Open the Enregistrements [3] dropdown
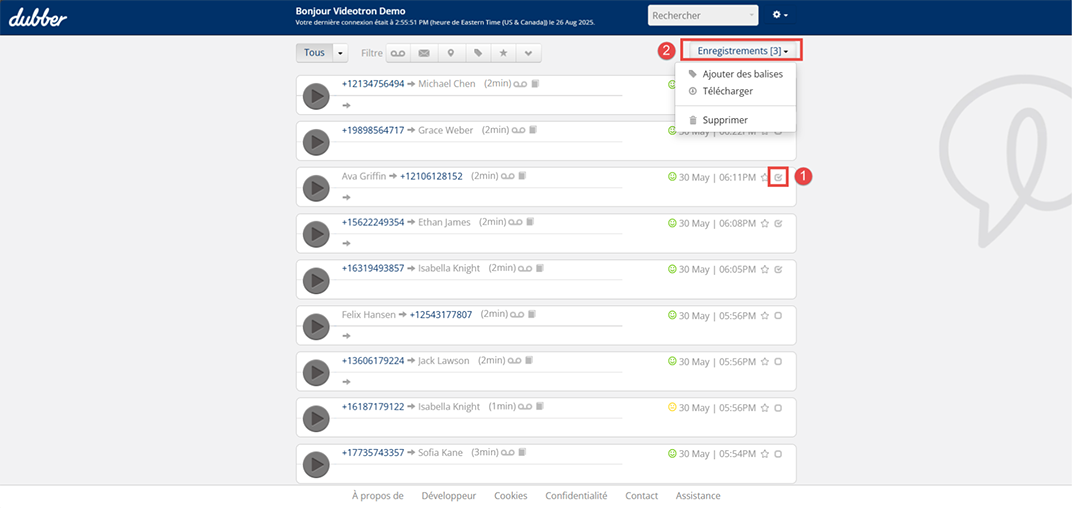Image resolution: width=1072 pixels, height=508 pixels. 742,50
